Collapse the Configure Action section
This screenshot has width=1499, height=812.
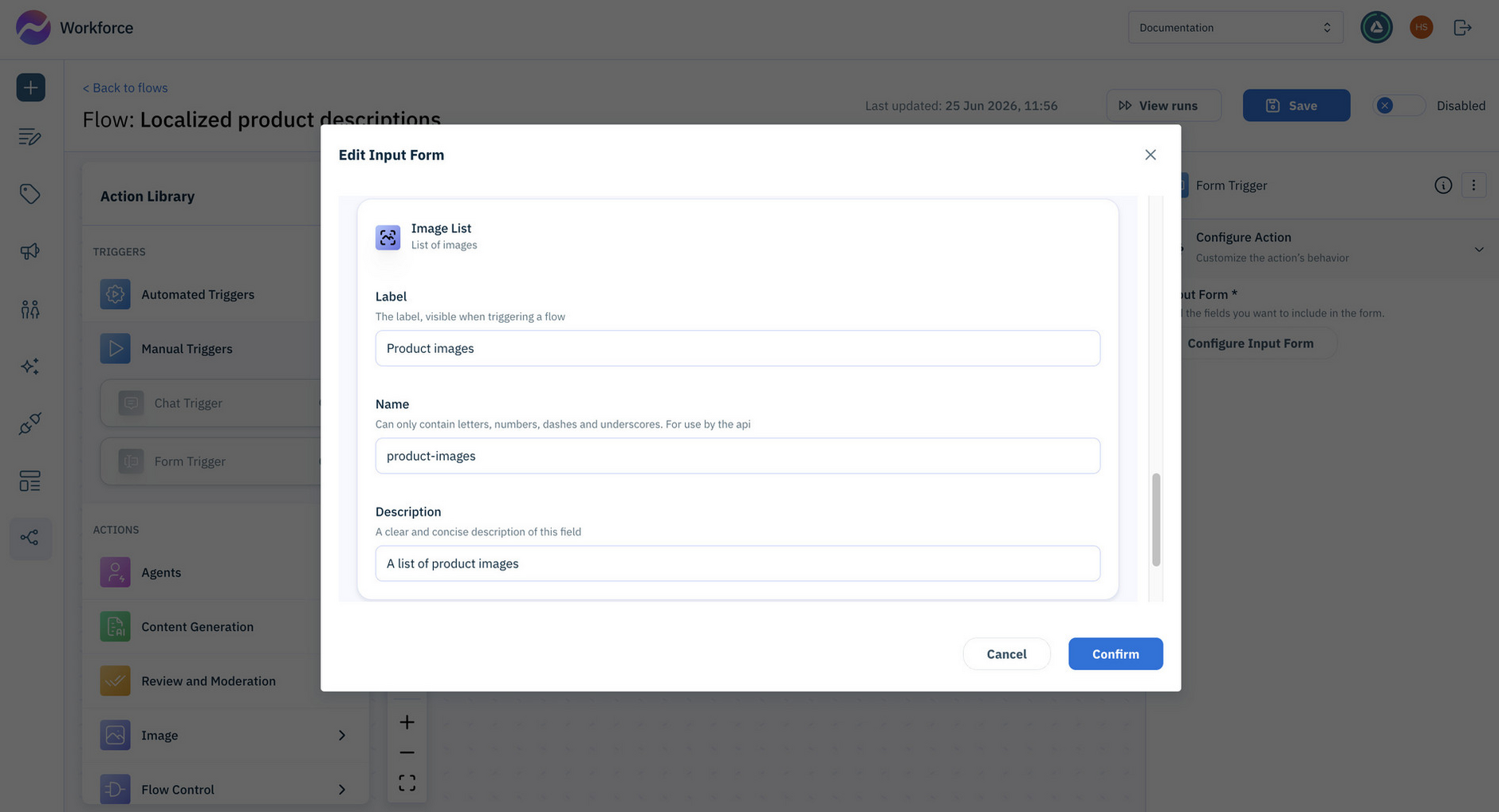pos(1479,249)
